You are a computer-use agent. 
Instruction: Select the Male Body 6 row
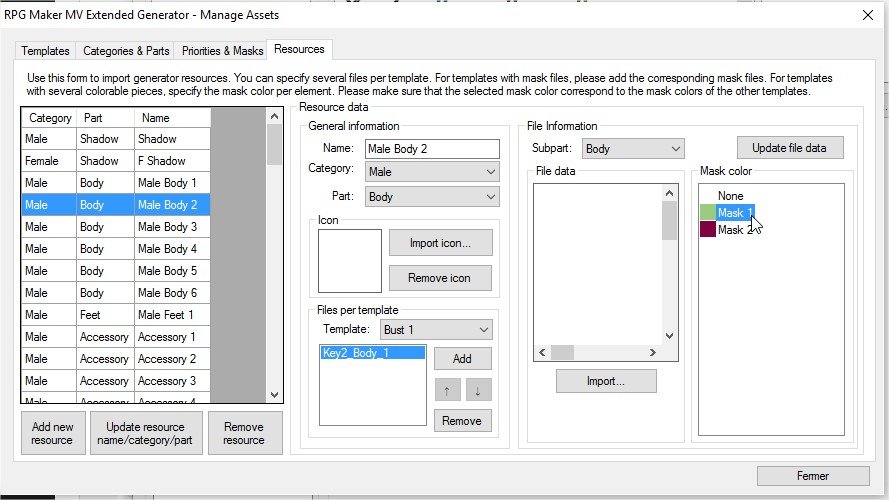pos(116,293)
